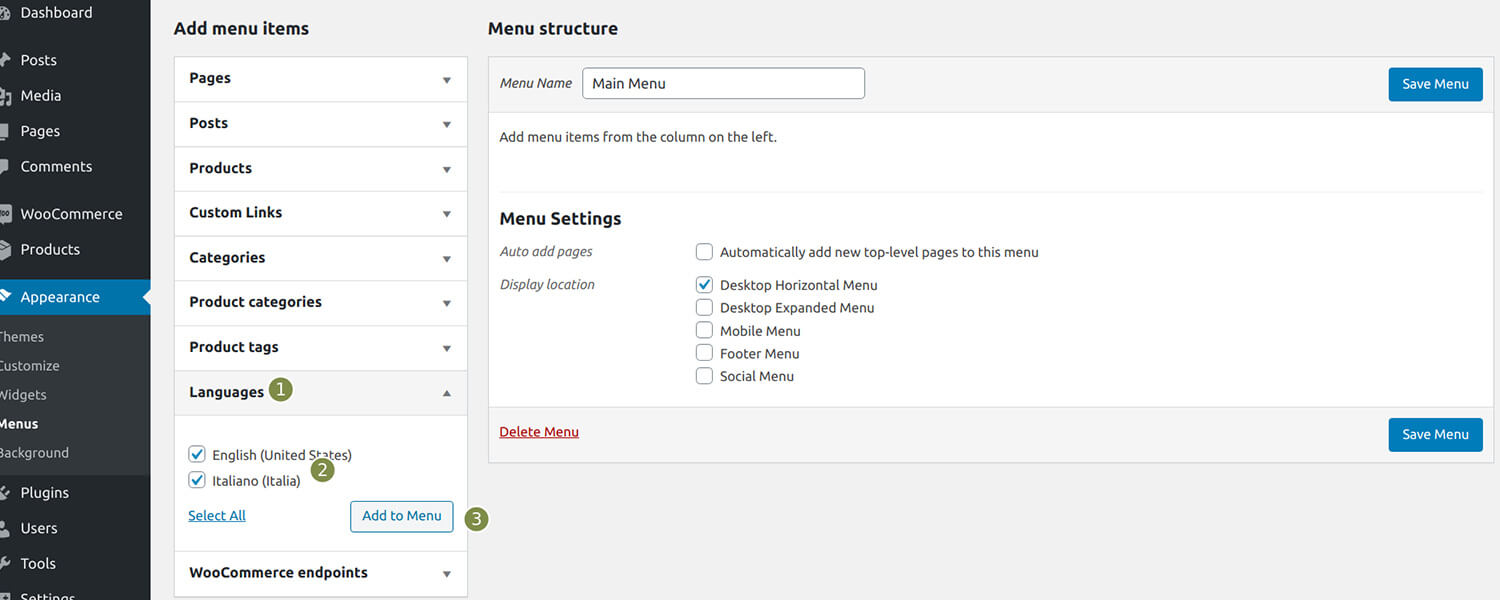1500x600 pixels.
Task: Click the Pages sidebar icon
Action: (3, 131)
